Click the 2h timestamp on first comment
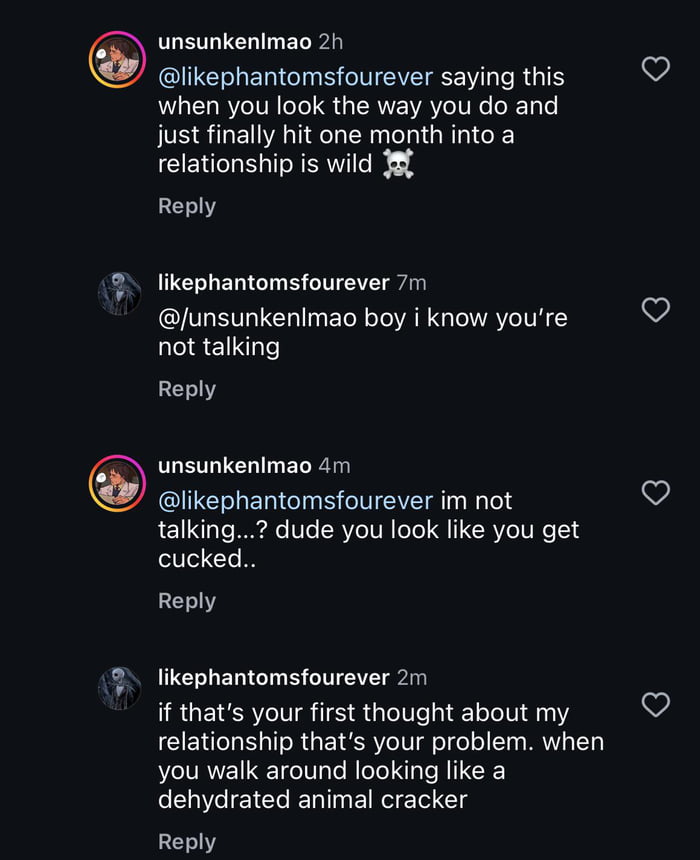Screen dimensions: 700x860 point(330,41)
